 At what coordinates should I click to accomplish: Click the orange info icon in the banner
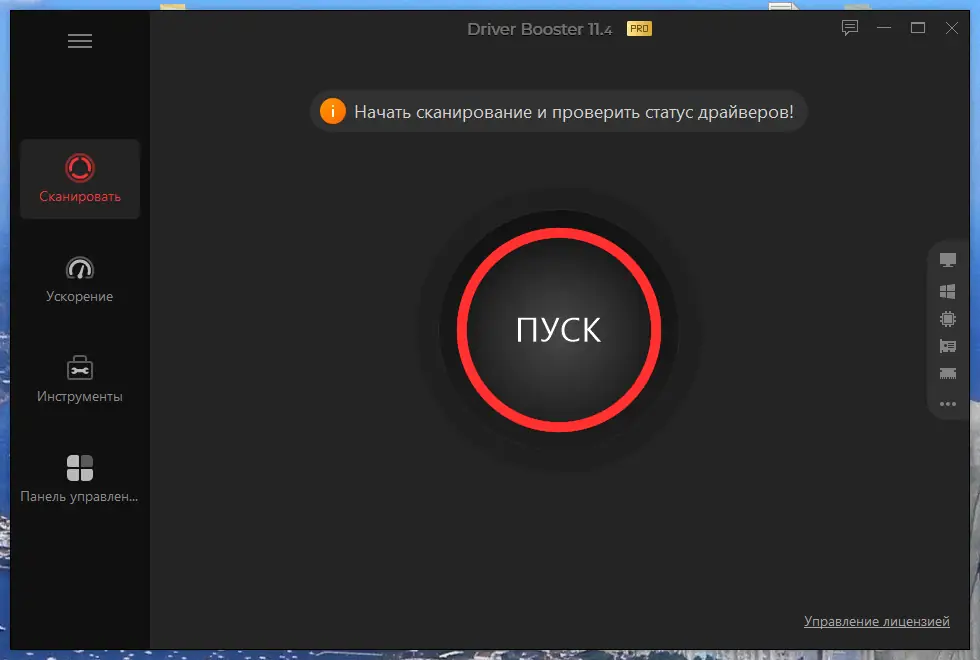click(333, 112)
